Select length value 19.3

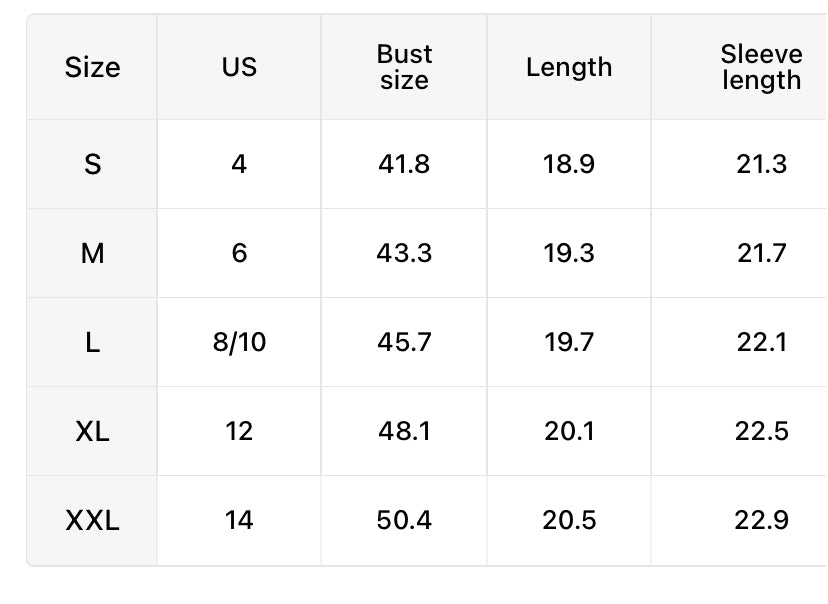point(569,253)
